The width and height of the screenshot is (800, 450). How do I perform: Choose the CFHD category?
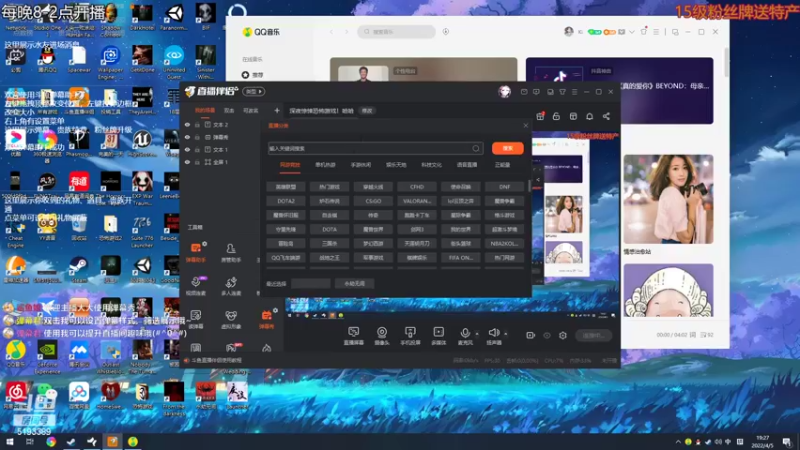(x=417, y=187)
